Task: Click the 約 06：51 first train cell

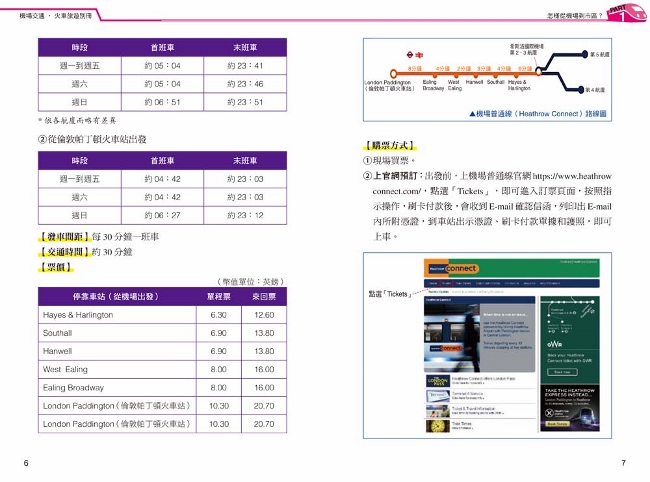Action: tap(162, 102)
